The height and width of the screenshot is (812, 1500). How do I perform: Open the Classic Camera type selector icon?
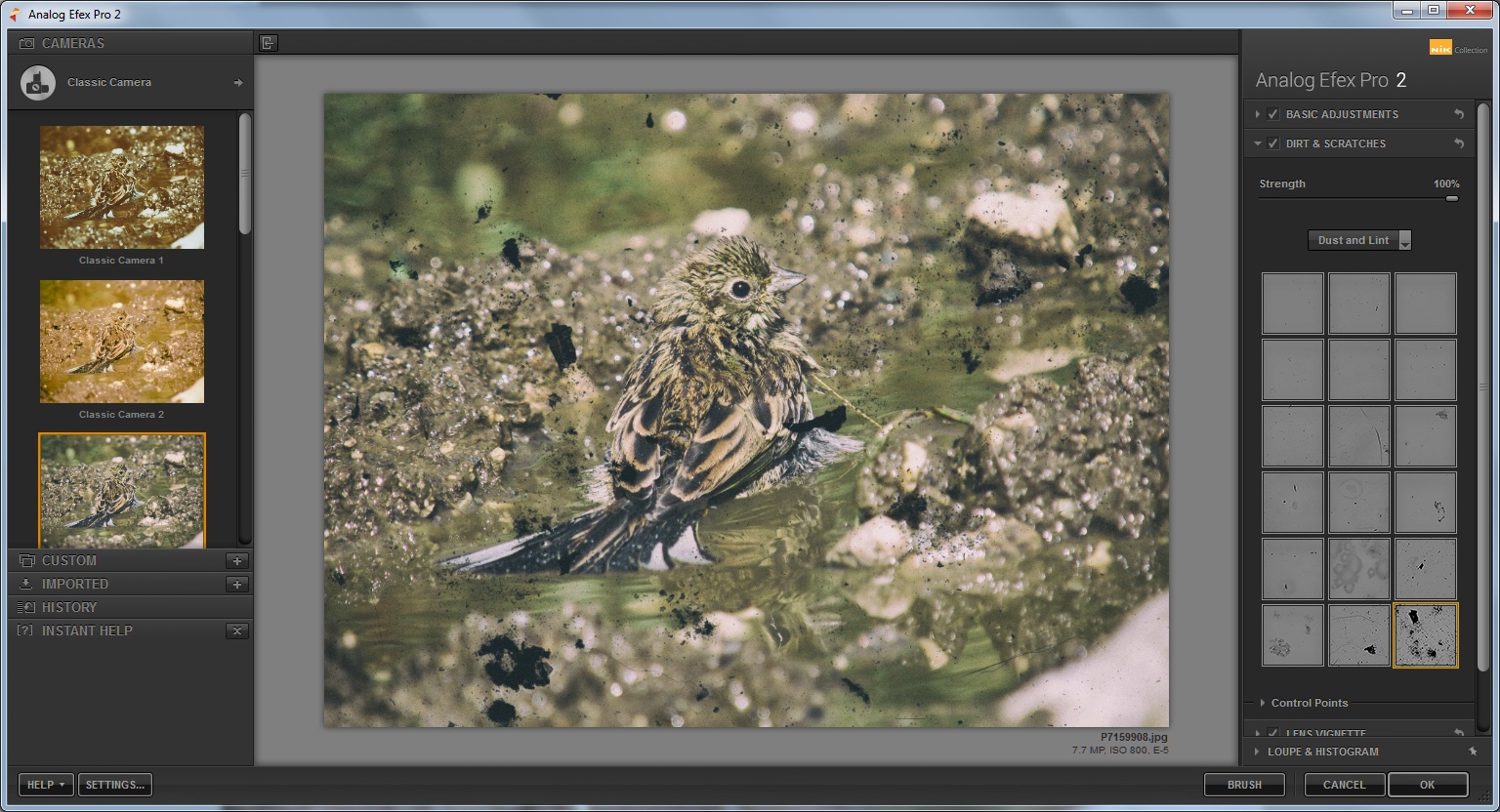37,83
